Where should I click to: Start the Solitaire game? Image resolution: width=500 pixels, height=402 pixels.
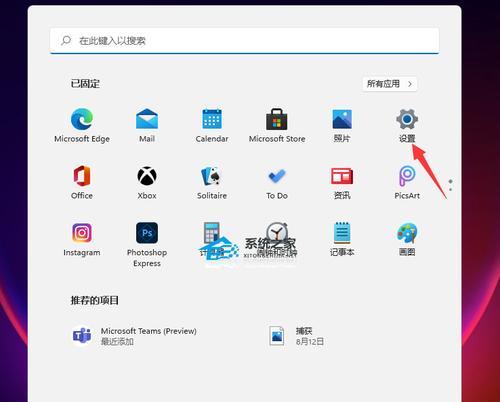[x=212, y=182]
